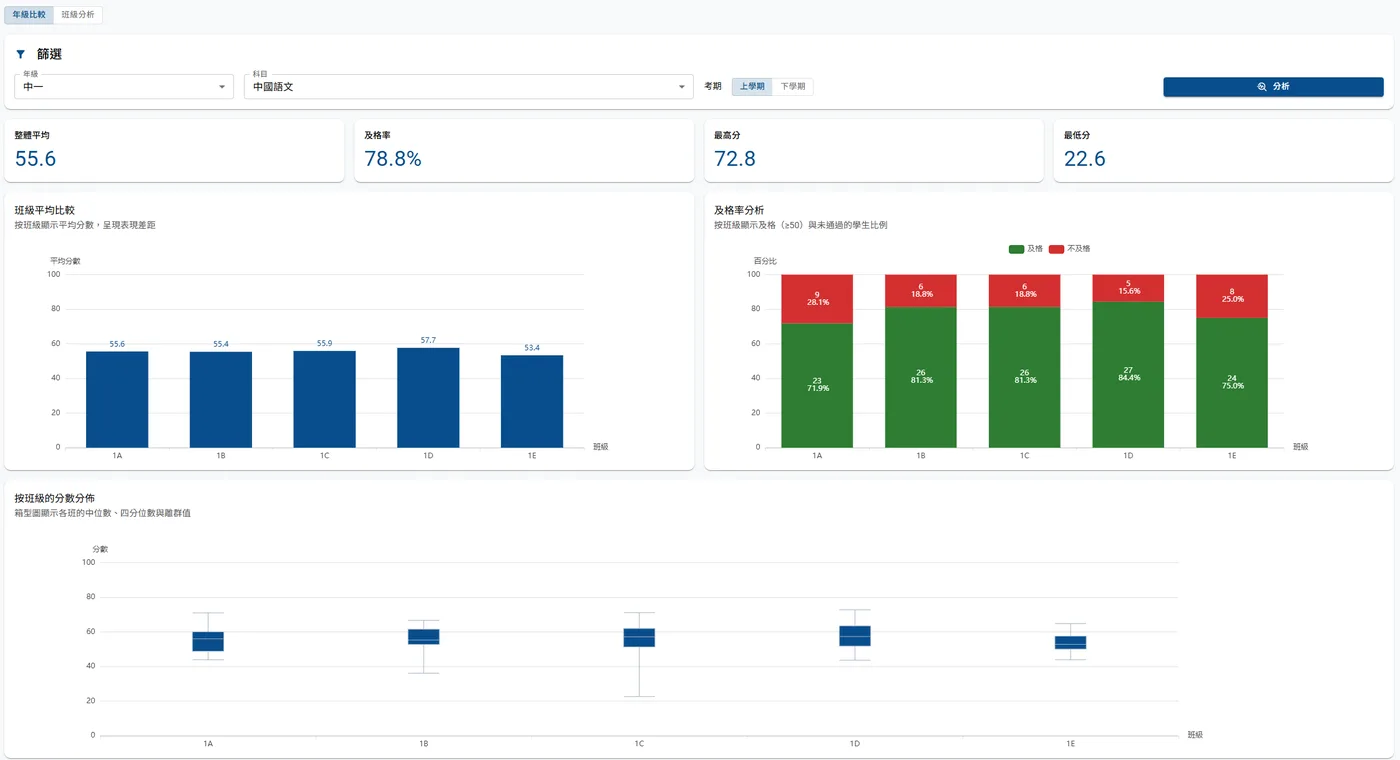The height and width of the screenshot is (760, 1400).
Task: Click the red 28.1% segment for class 1A
Action: (x=817, y=298)
